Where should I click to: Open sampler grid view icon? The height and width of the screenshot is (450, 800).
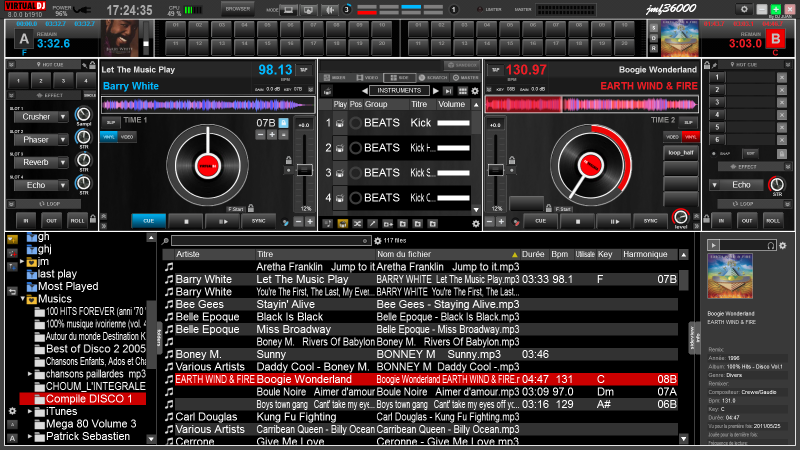(463, 91)
